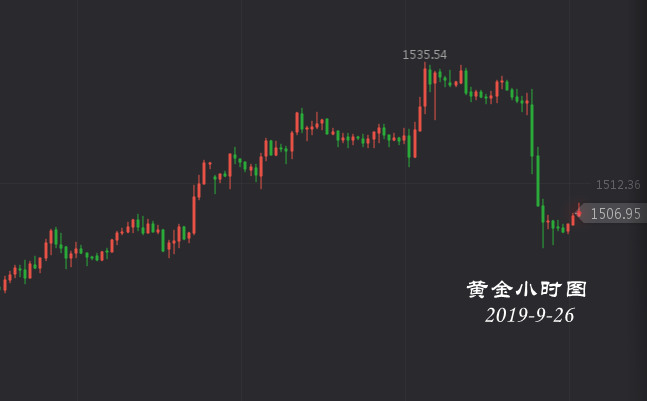This screenshot has width=647, height=401.
Task: Select the tall red candle under 1535.54
Action: pyautogui.click(x=425, y=88)
